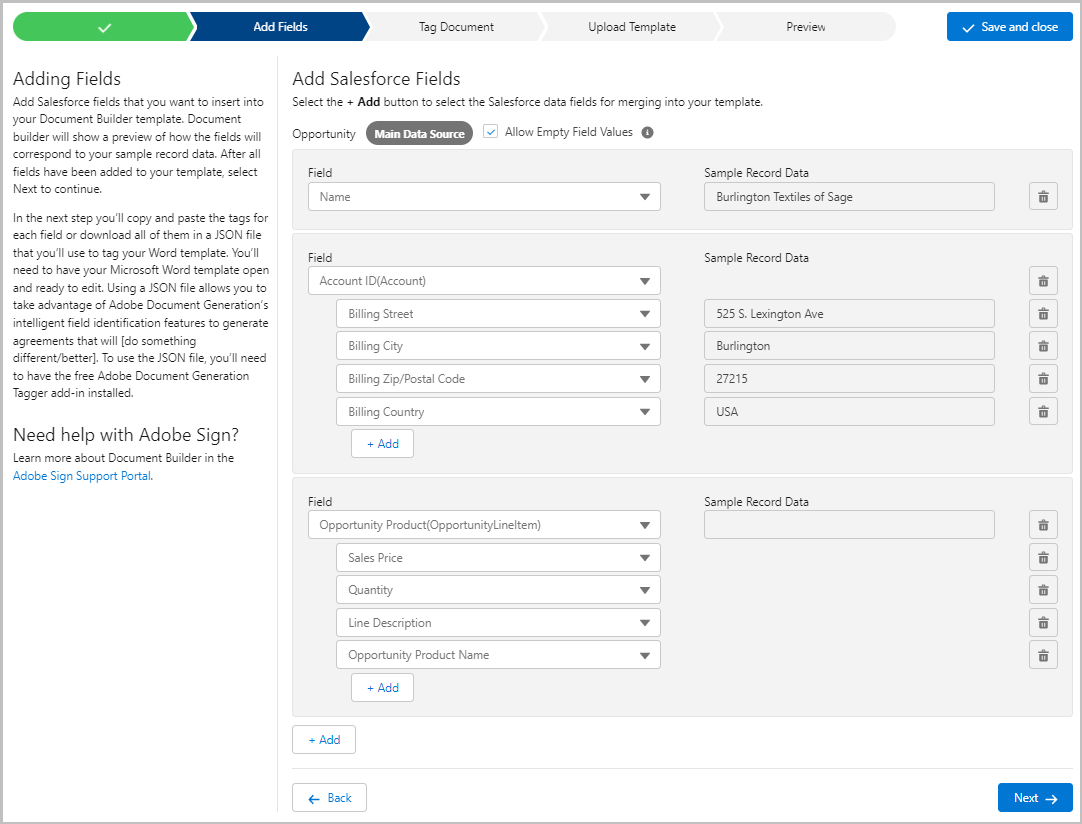This screenshot has width=1082, height=824.
Task: Remove the Billing Street field
Action: pos(1043,314)
